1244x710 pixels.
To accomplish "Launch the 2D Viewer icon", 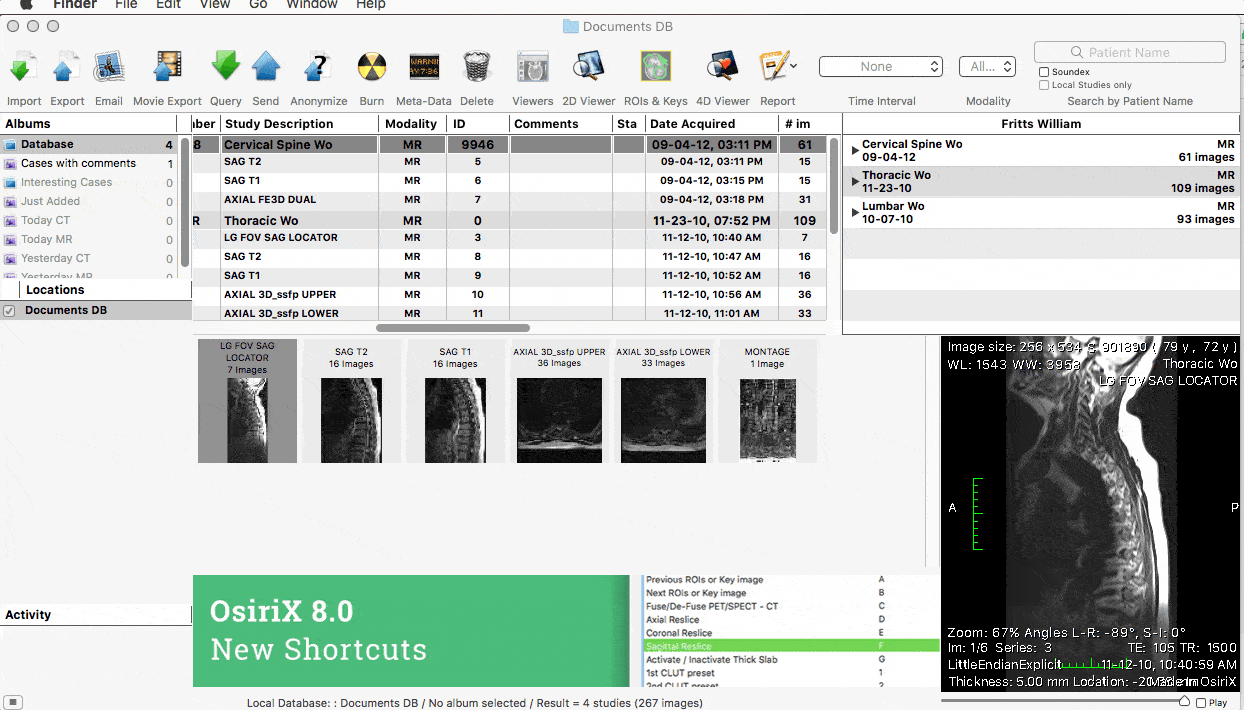I will click(589, 67).
